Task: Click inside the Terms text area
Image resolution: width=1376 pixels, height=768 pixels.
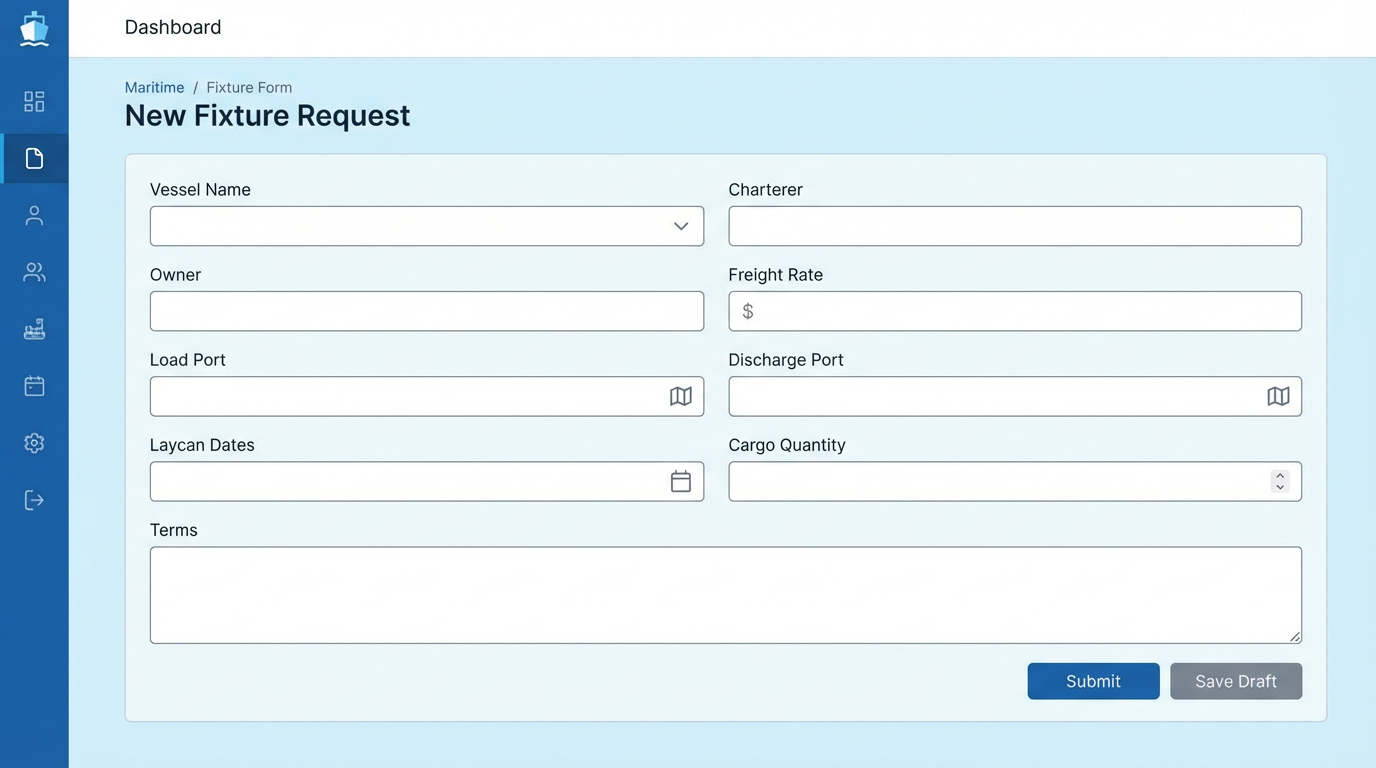Action: tap(725, 595)
